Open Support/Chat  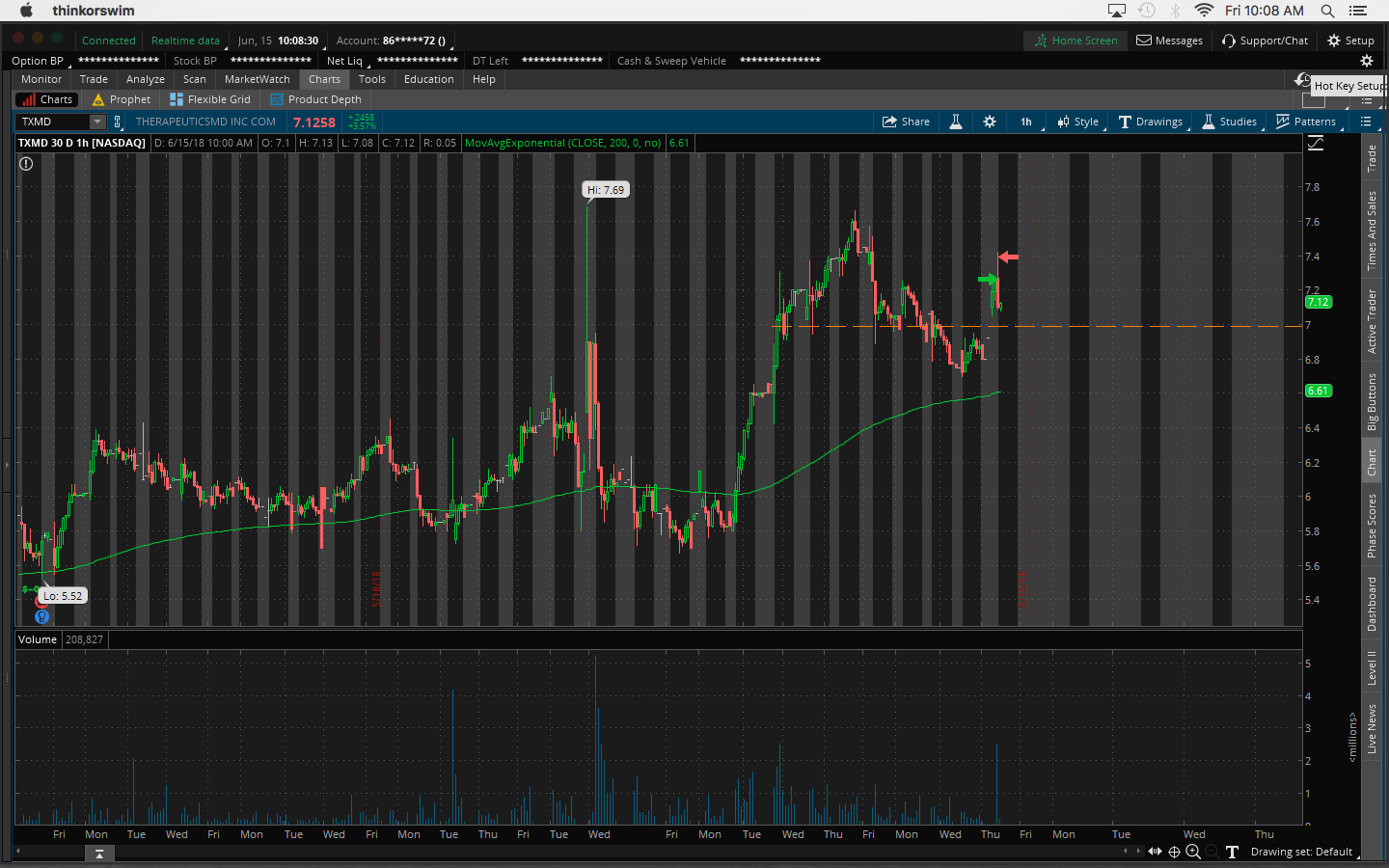tap(1265, 41)
